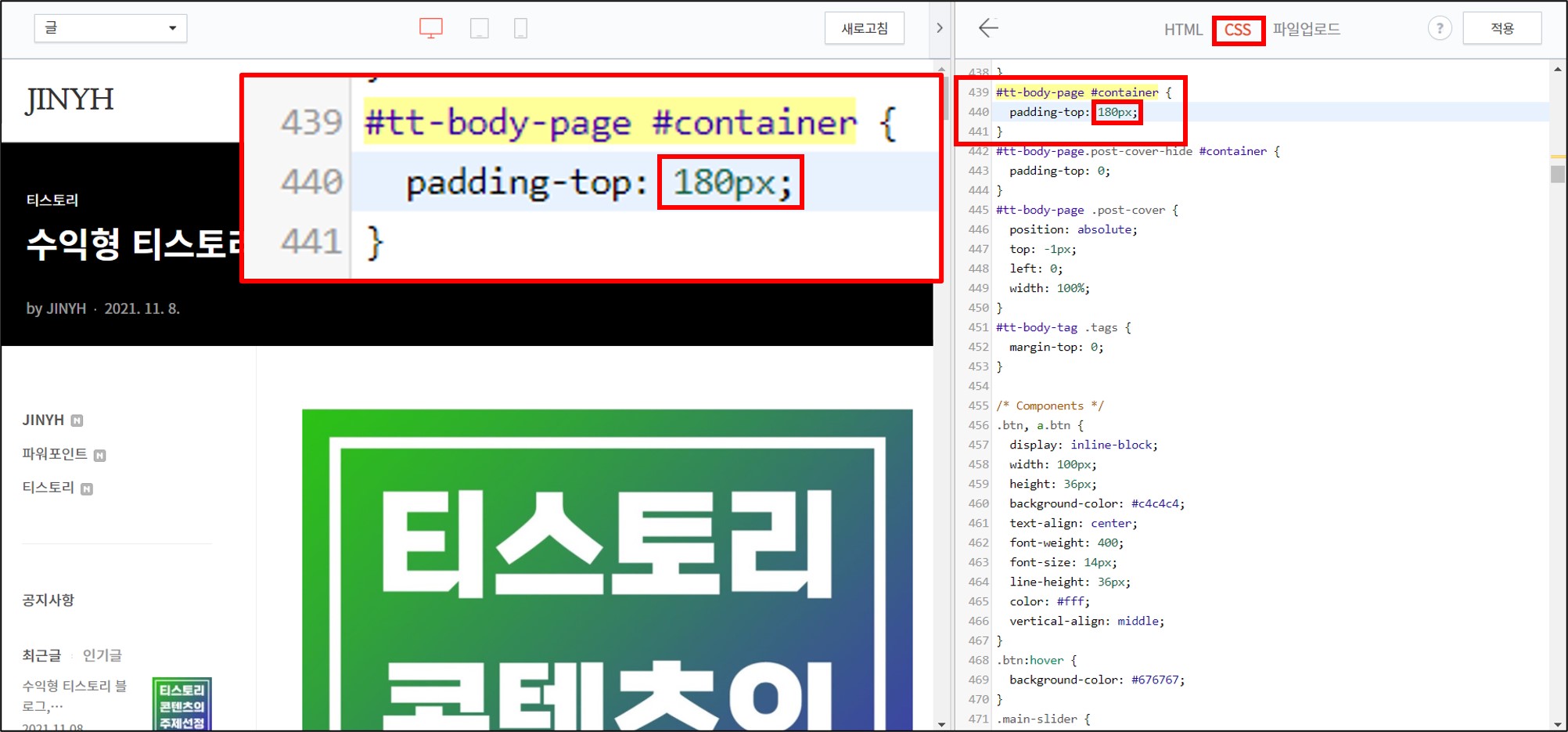
Task: Click preview pane scrollbar down arrow
Action: (941, 724)
